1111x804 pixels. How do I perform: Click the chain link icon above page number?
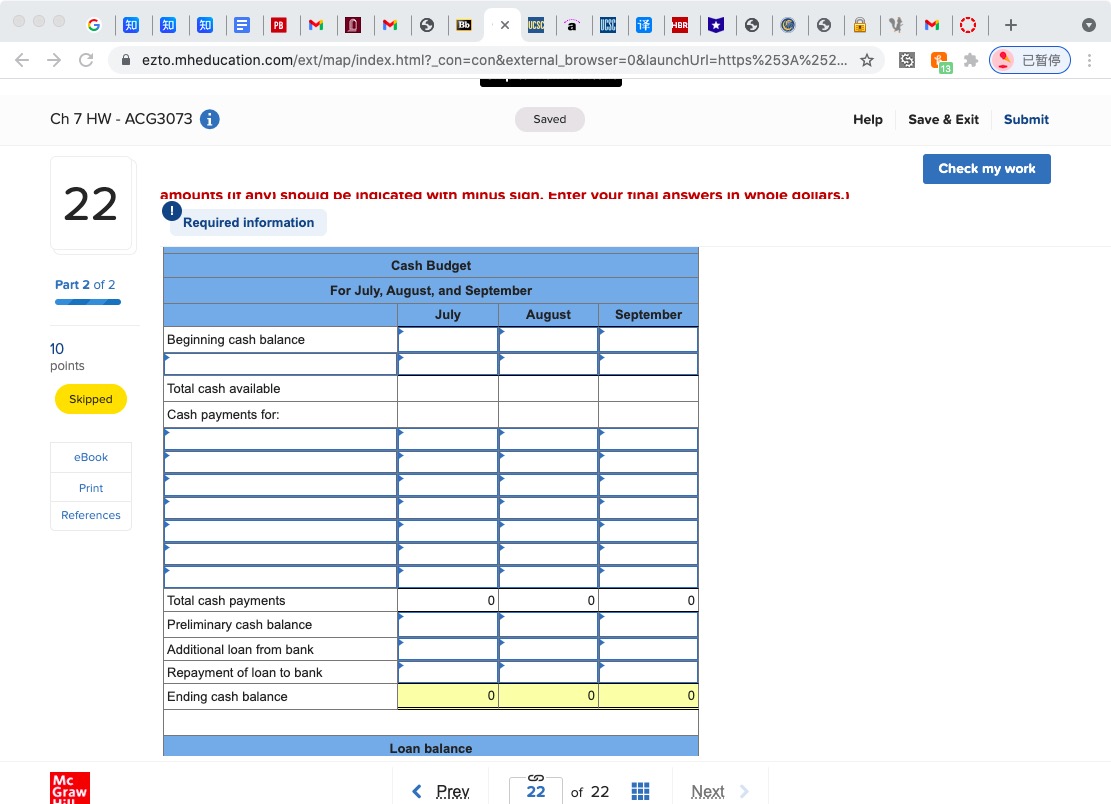pyautogui.click(x=536, y=780)
